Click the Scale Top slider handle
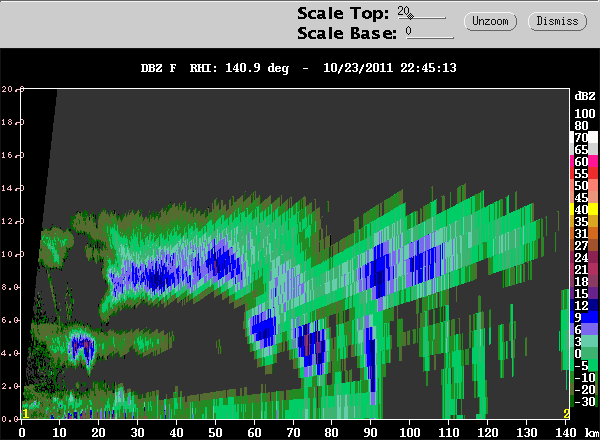Image resolution: width=600 pixels, height=440 pixels. click(411, 16)
